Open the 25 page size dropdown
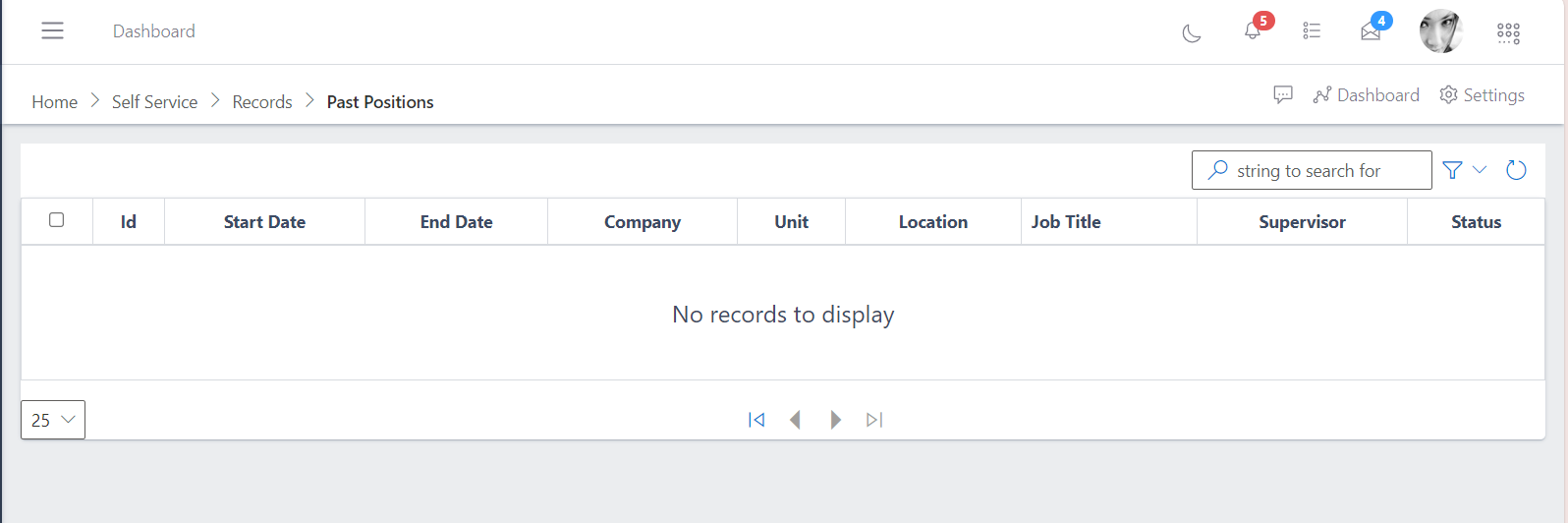 click(x=53, y=420)
